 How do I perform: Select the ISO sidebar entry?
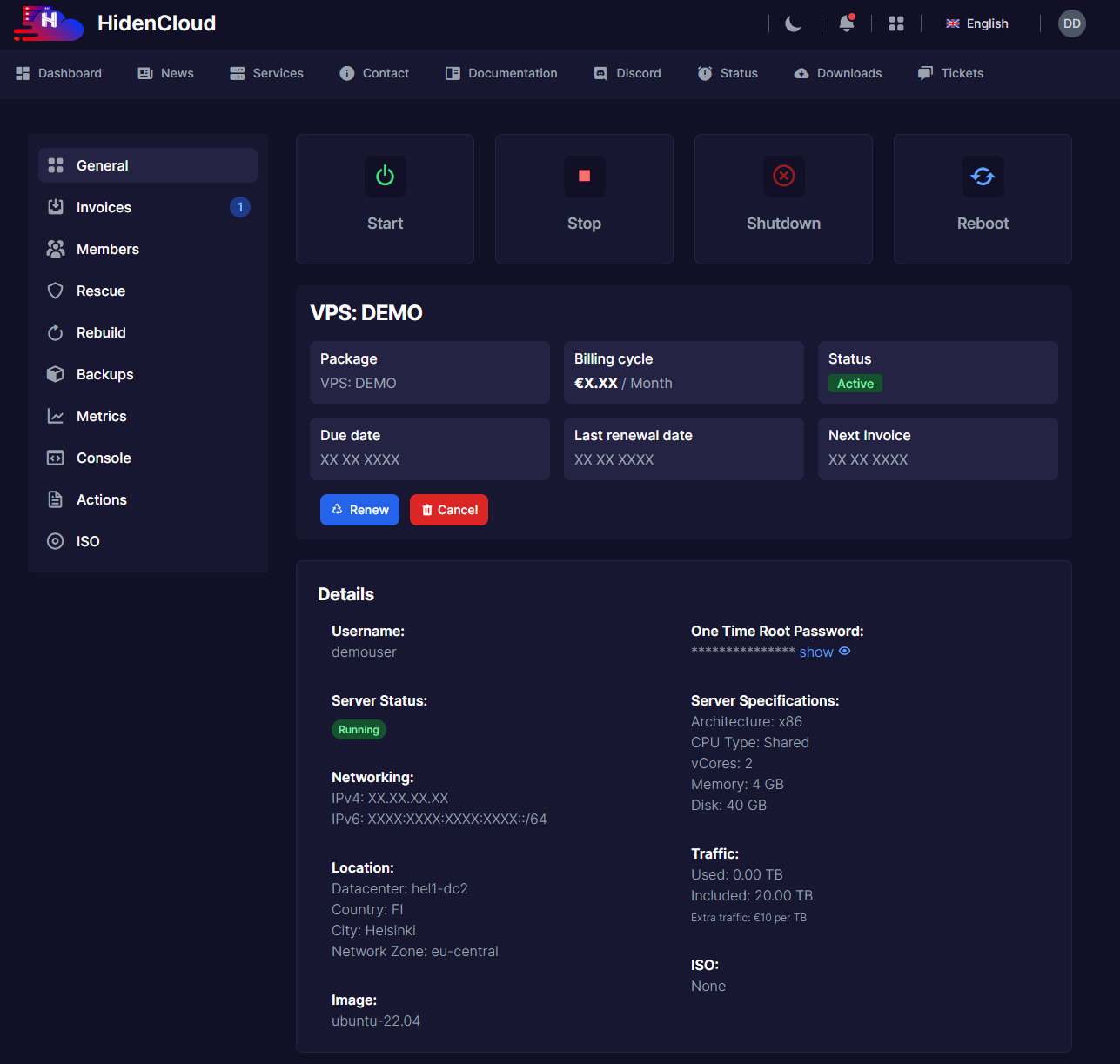click(x=88, y=541)
